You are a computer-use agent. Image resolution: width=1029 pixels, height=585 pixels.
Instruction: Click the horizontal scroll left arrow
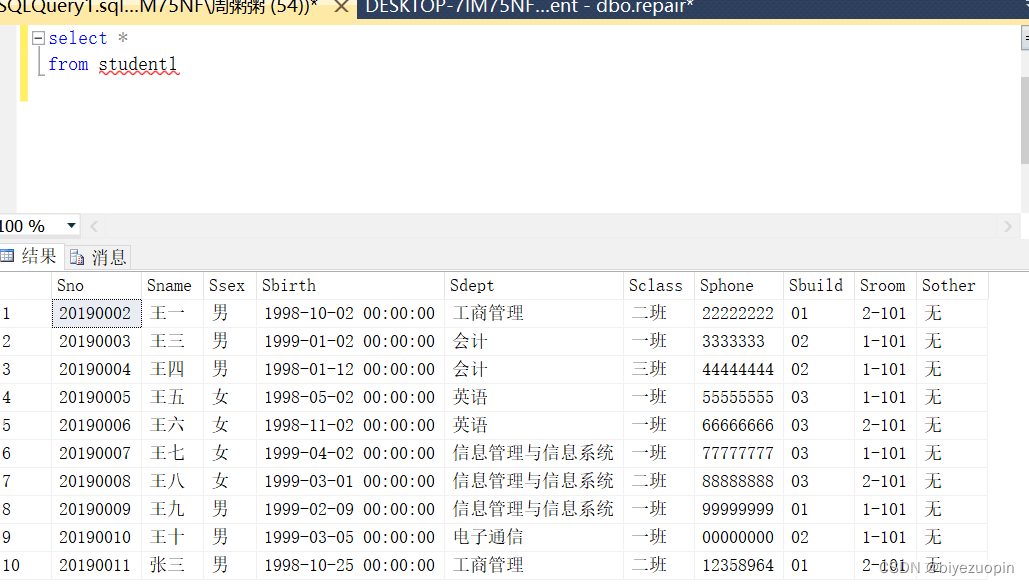click(x=94, y=227)
